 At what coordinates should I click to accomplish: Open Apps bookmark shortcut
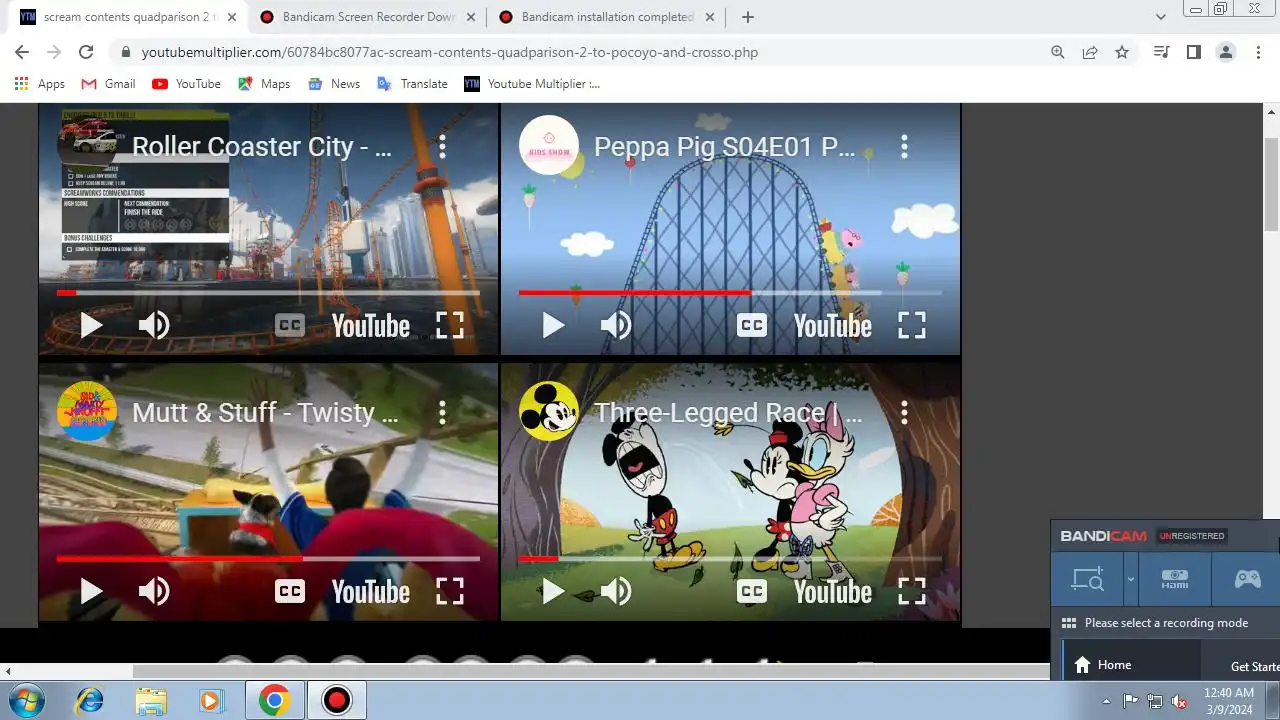40,84
